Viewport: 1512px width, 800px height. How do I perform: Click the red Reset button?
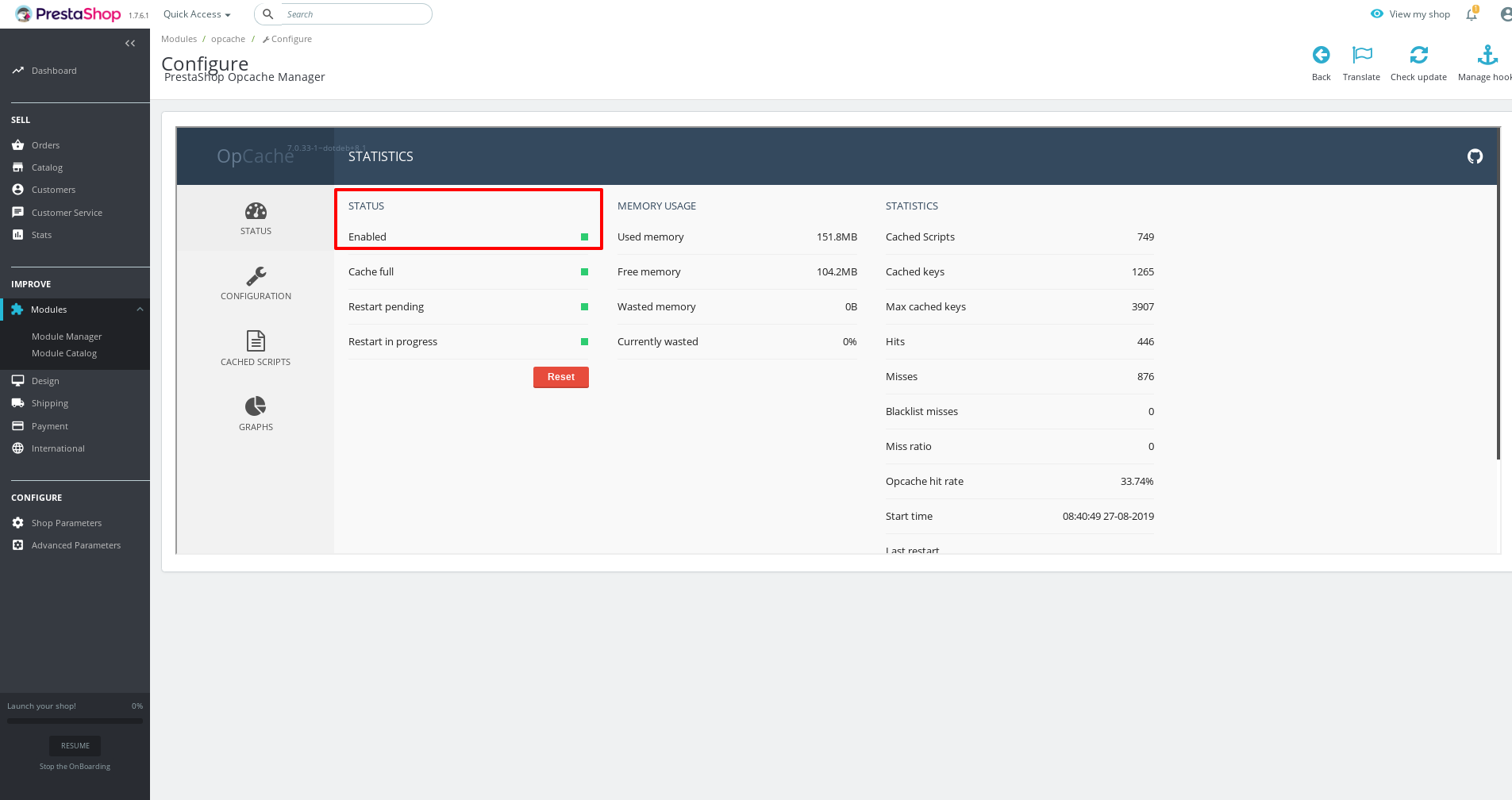561,377
